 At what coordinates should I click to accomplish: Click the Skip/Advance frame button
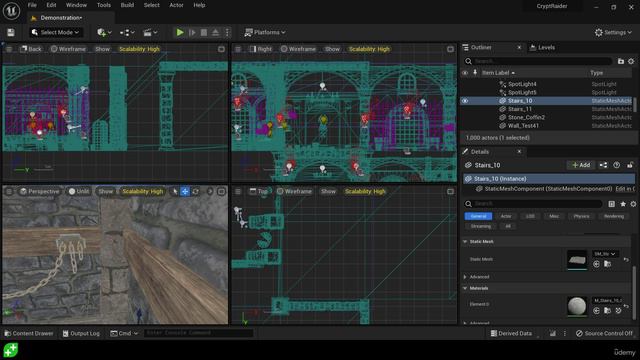(x=192, y=32)
